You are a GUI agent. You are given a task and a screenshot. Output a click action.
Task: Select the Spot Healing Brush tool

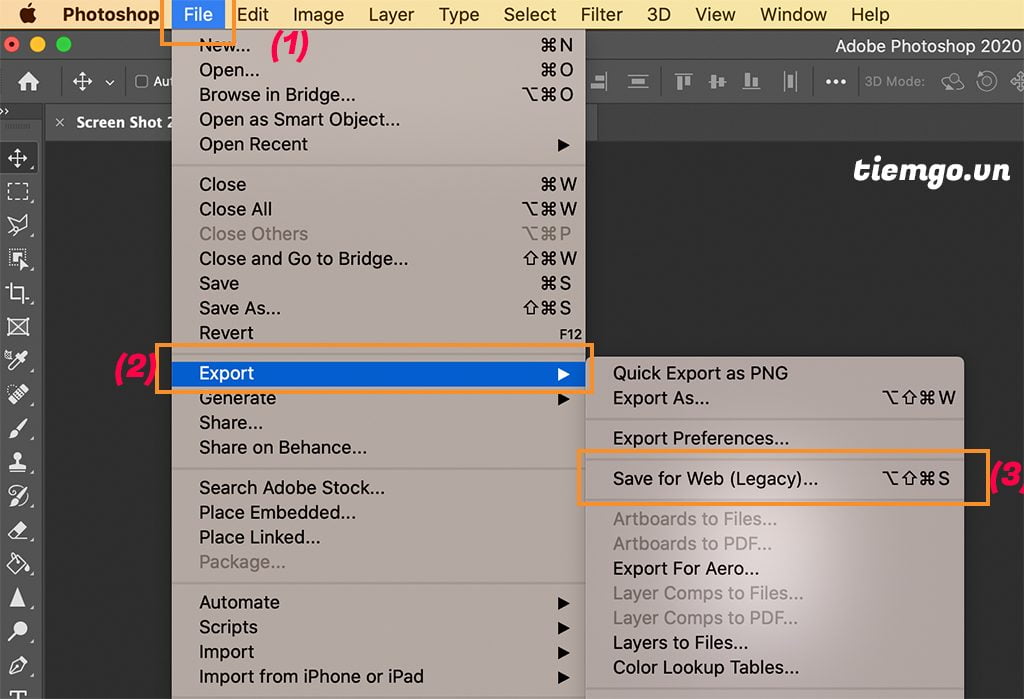pyautogui.click(x=18, y=395)
